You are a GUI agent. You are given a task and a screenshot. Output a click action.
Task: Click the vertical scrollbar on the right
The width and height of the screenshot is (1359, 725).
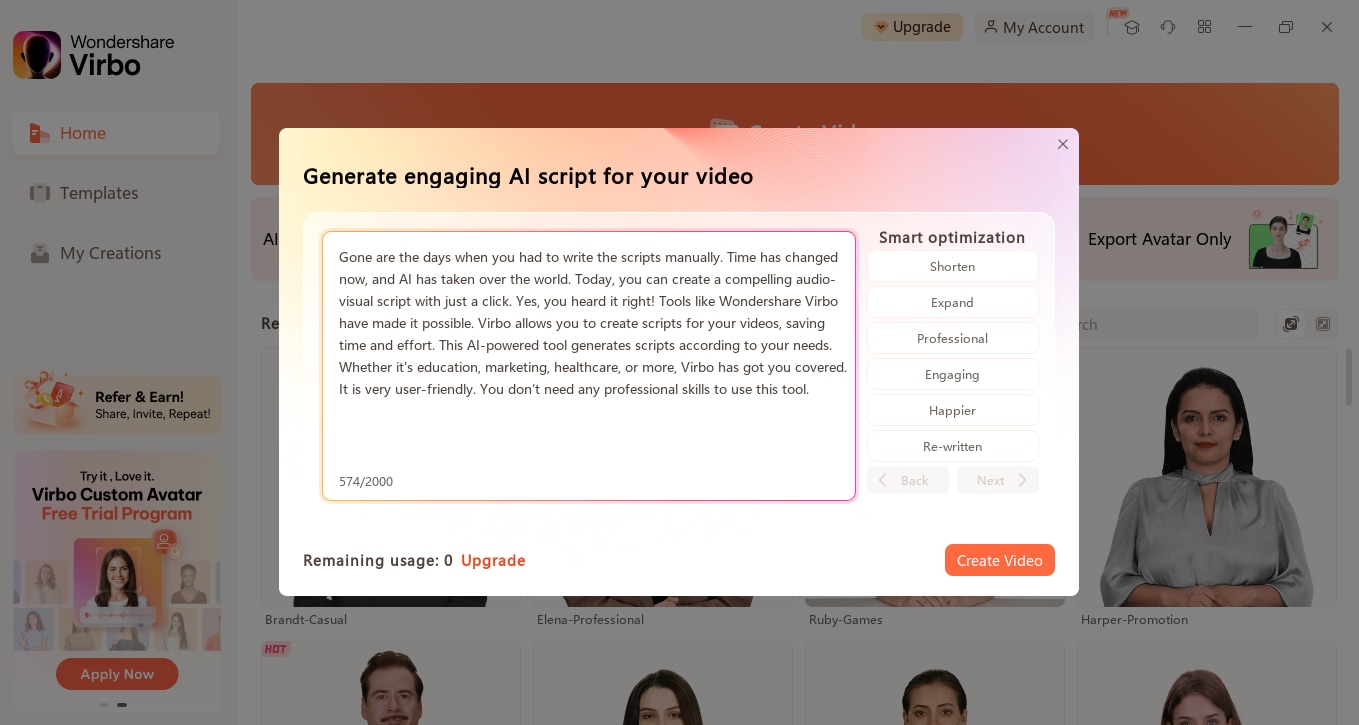point(1349,376)
